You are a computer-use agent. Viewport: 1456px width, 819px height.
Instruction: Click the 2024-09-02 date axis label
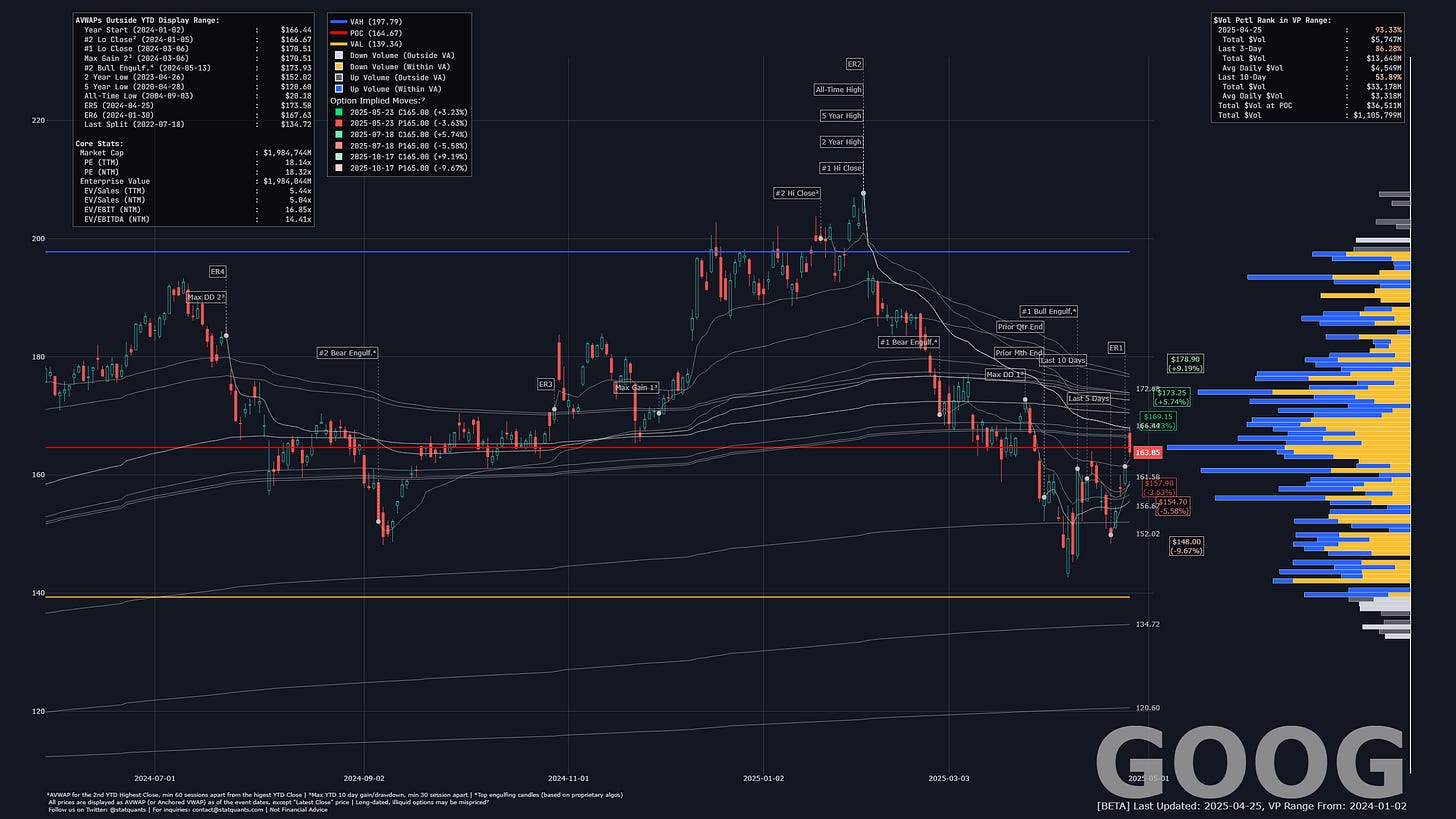(x=364, y=777)
